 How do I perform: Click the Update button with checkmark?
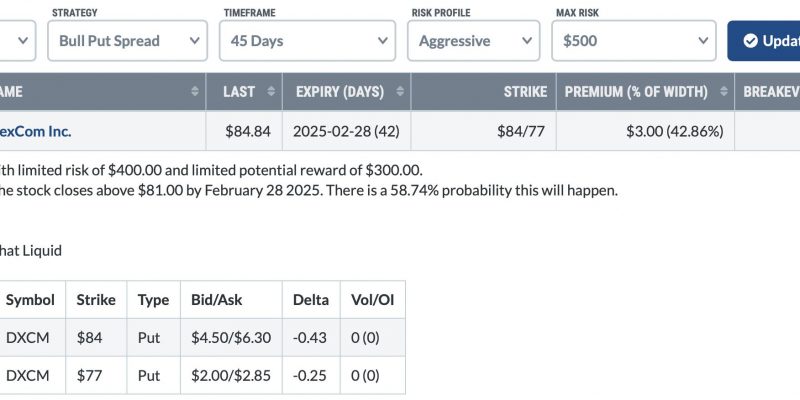point(764,41)
